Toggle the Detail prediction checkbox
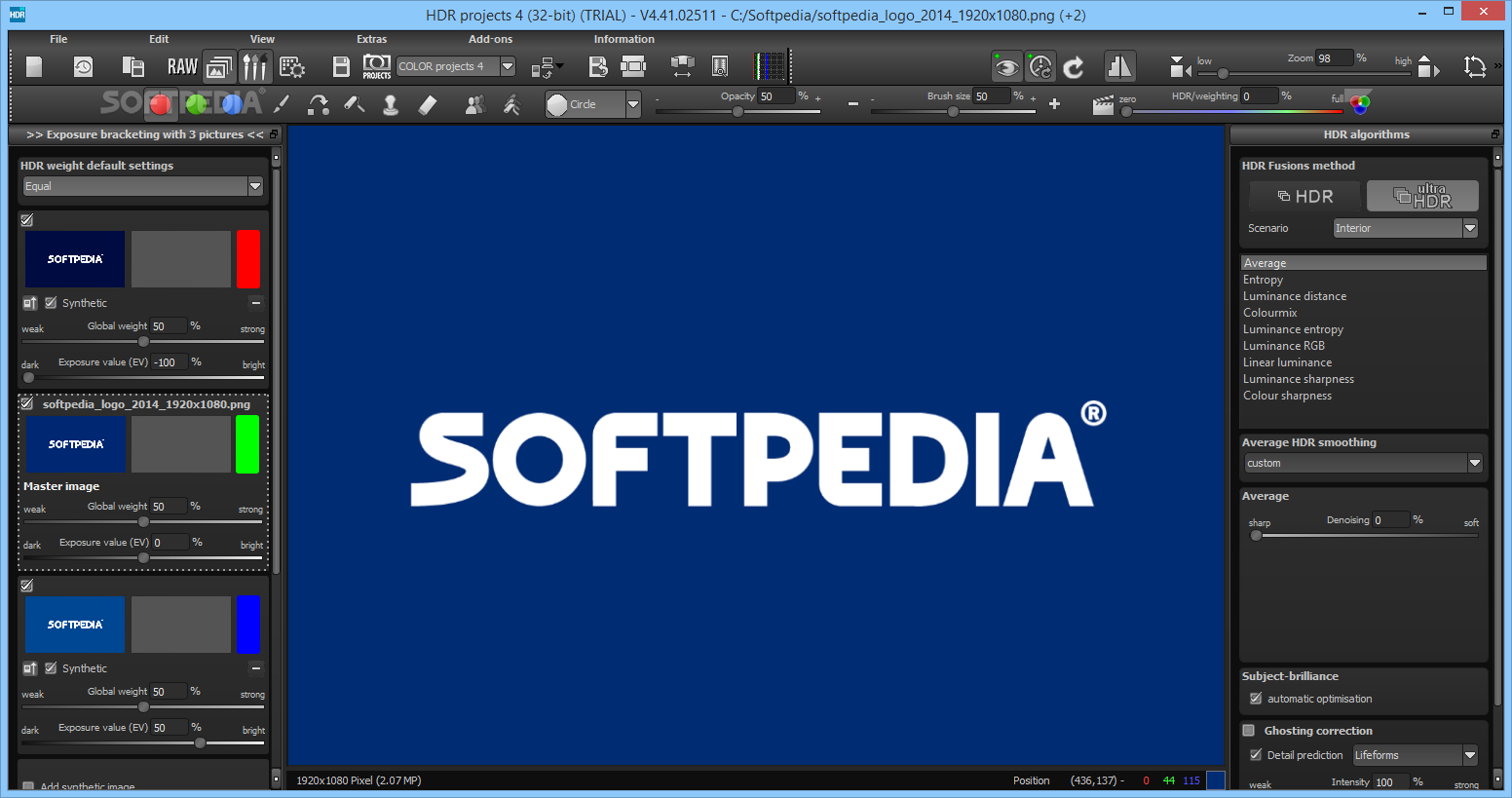Viewport: 1512px width, 798px height. pyautogui.click(x=1256, y=755)
